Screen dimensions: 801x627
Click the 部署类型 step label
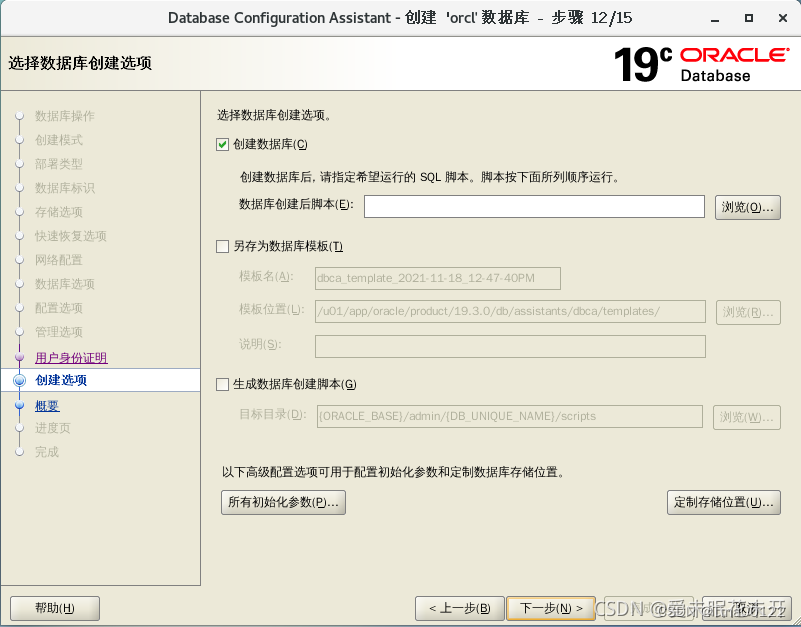pyautogui.click(x=58, y=164)
